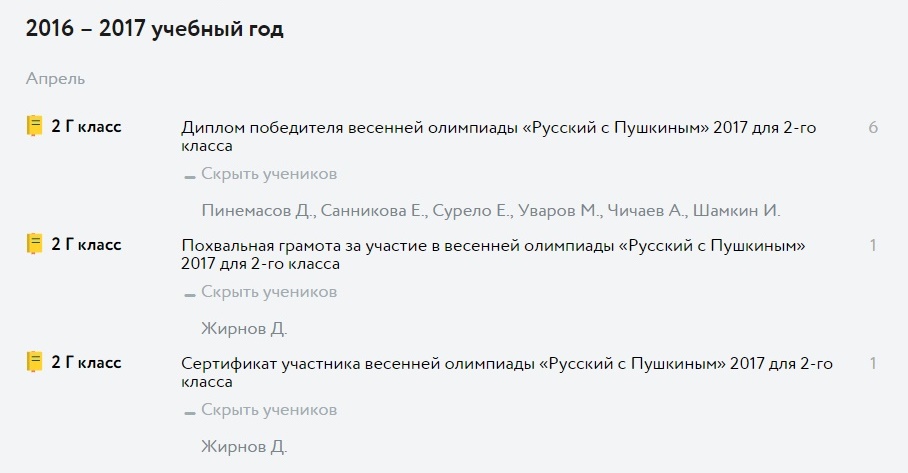Select student Уваров М.

[559, 211]
